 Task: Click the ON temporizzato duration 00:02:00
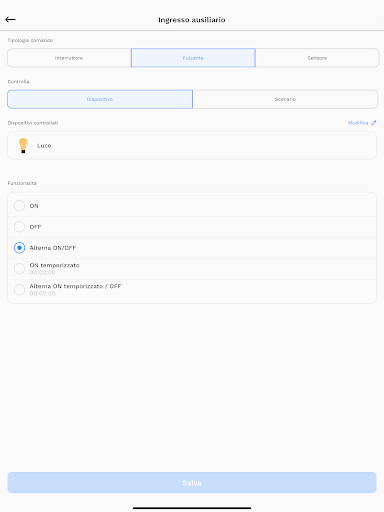coord(42,272)
